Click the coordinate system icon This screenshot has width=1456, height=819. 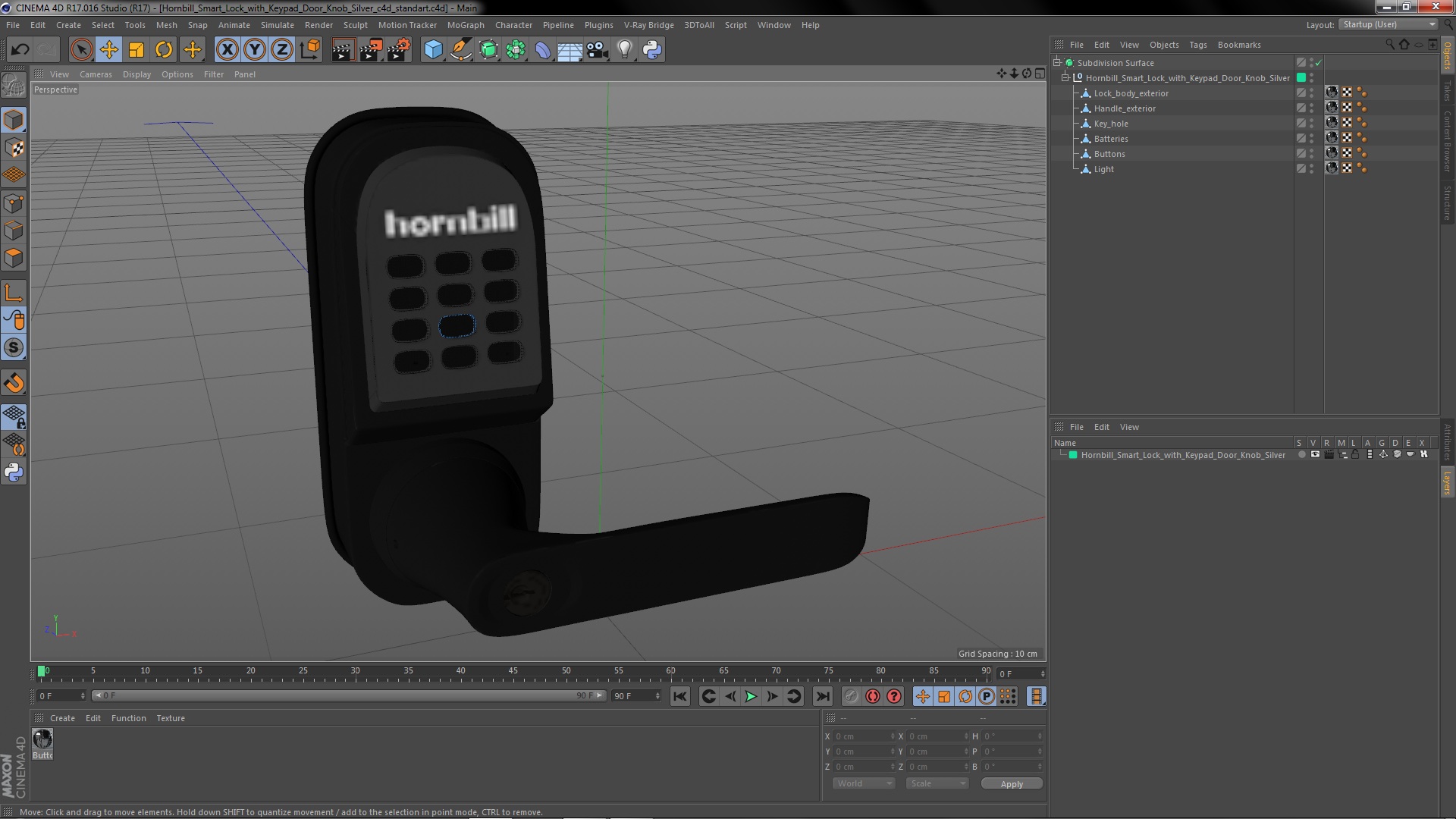(x=309, y=50)
